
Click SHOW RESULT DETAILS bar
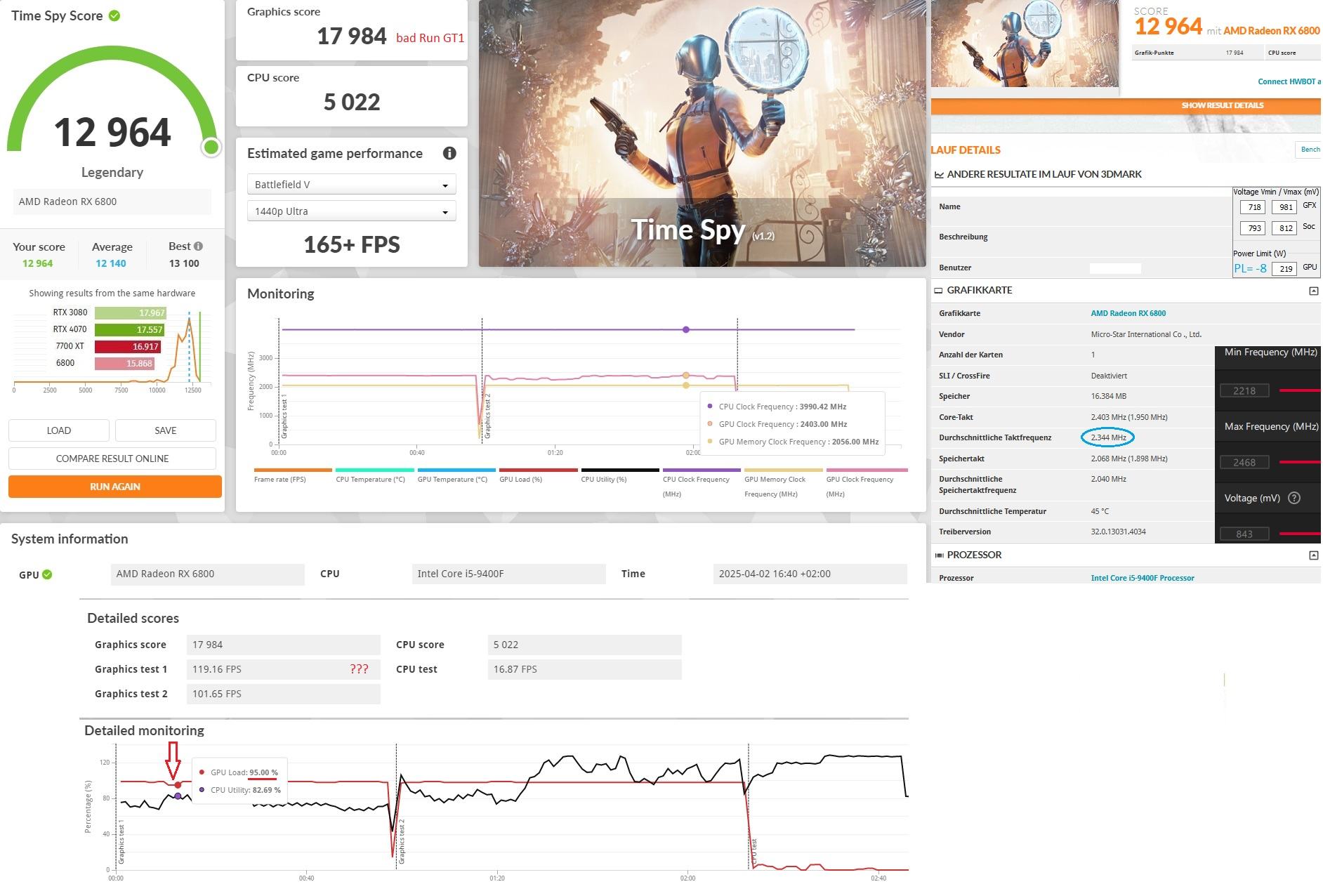[1126, 105]
